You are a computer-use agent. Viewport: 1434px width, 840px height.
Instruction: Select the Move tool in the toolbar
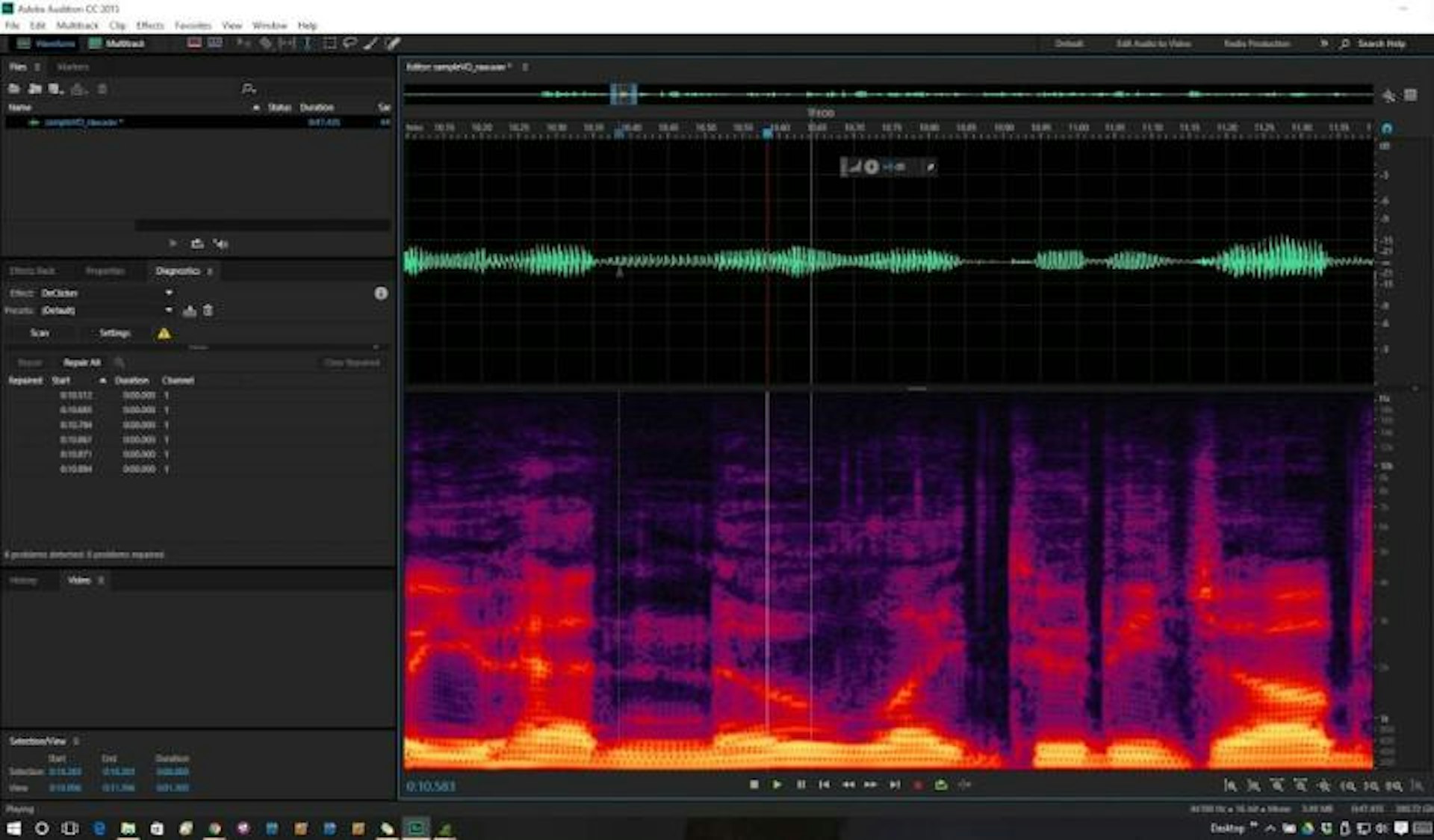coord(243,43)
